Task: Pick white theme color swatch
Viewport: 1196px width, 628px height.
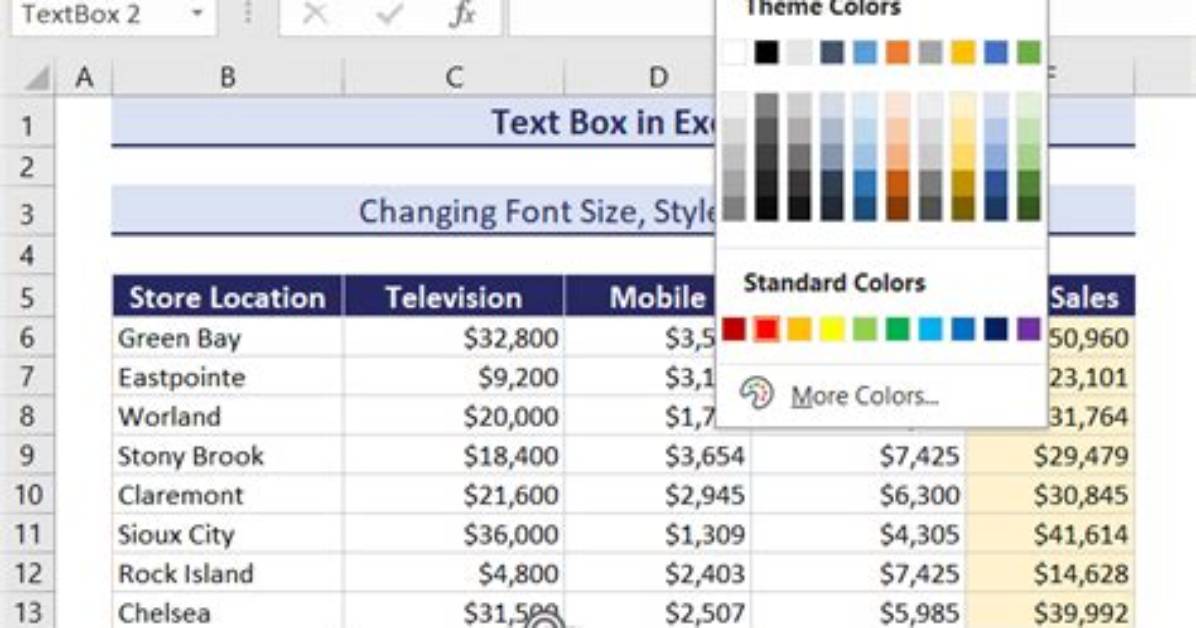Action: tap(735, 53)
